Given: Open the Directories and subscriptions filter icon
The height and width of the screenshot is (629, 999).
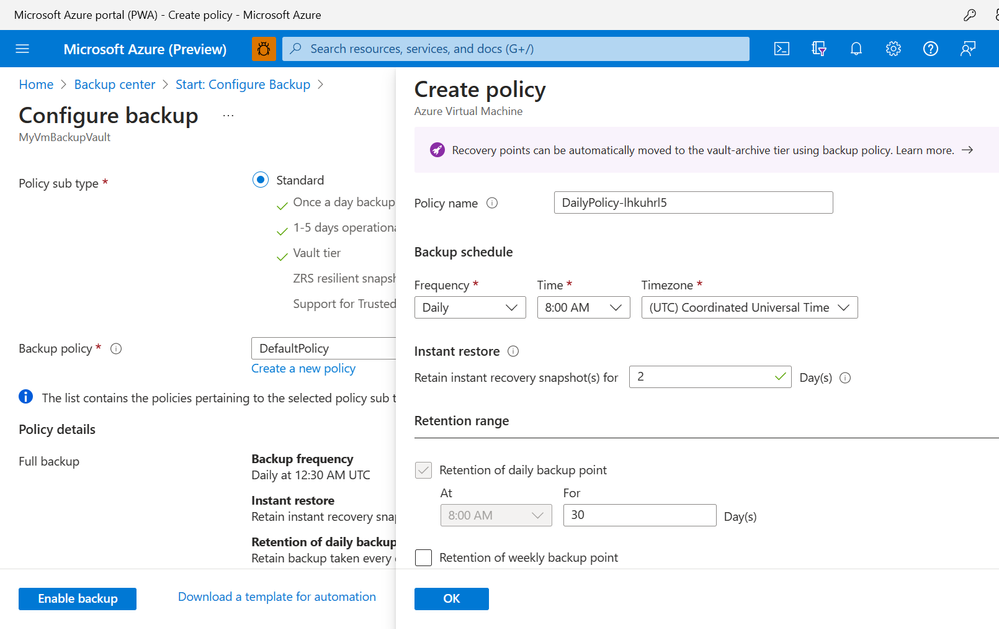Looking at the screenshot, I should [819, 49].
